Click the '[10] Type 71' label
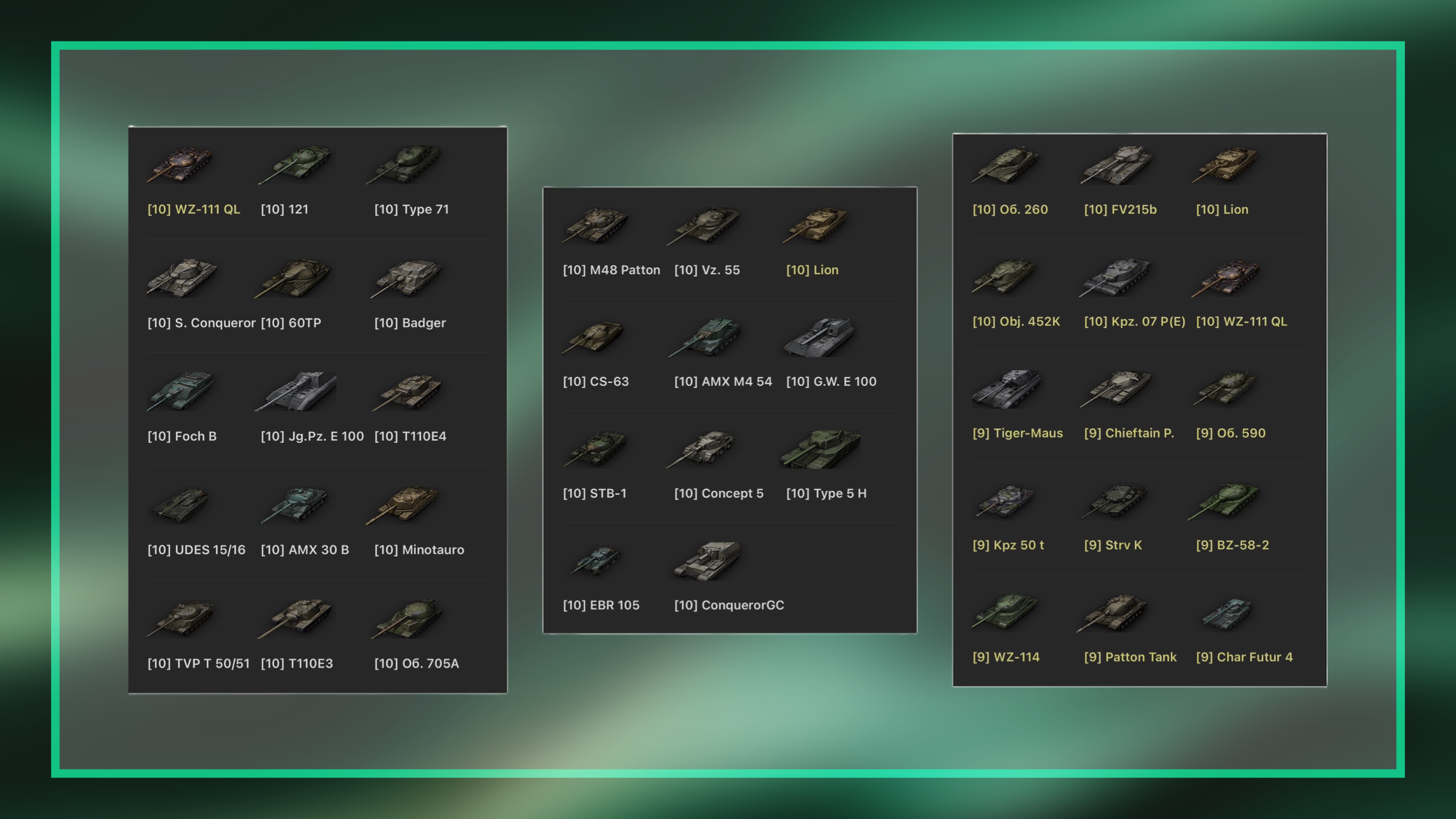 (411, 209)
